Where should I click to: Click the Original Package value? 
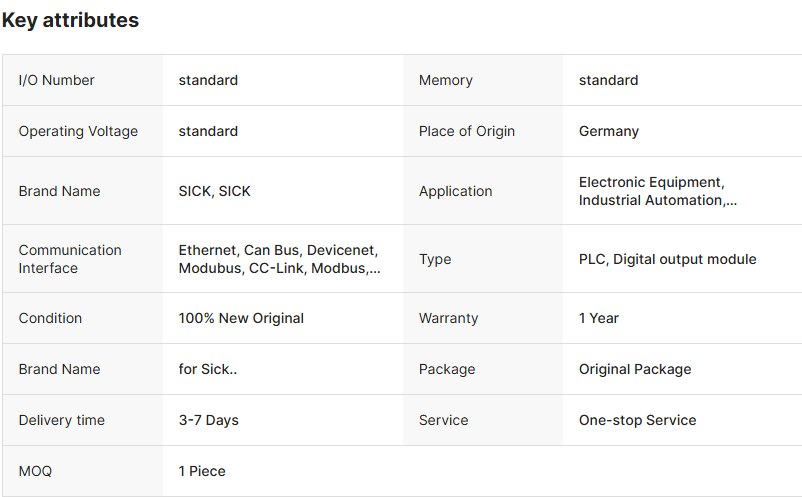pos(634,369)
